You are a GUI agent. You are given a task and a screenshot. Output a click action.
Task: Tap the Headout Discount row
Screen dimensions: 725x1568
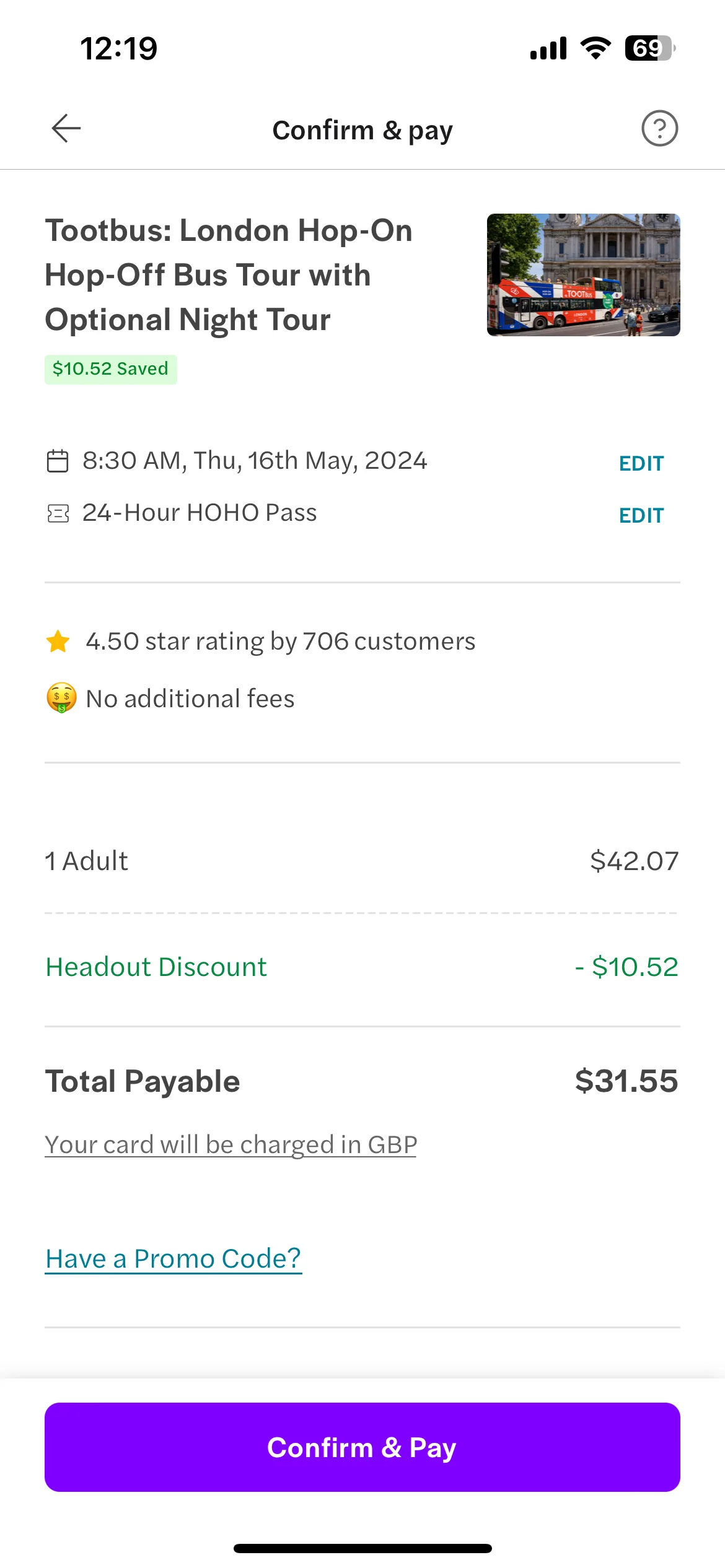click(362, 967)
